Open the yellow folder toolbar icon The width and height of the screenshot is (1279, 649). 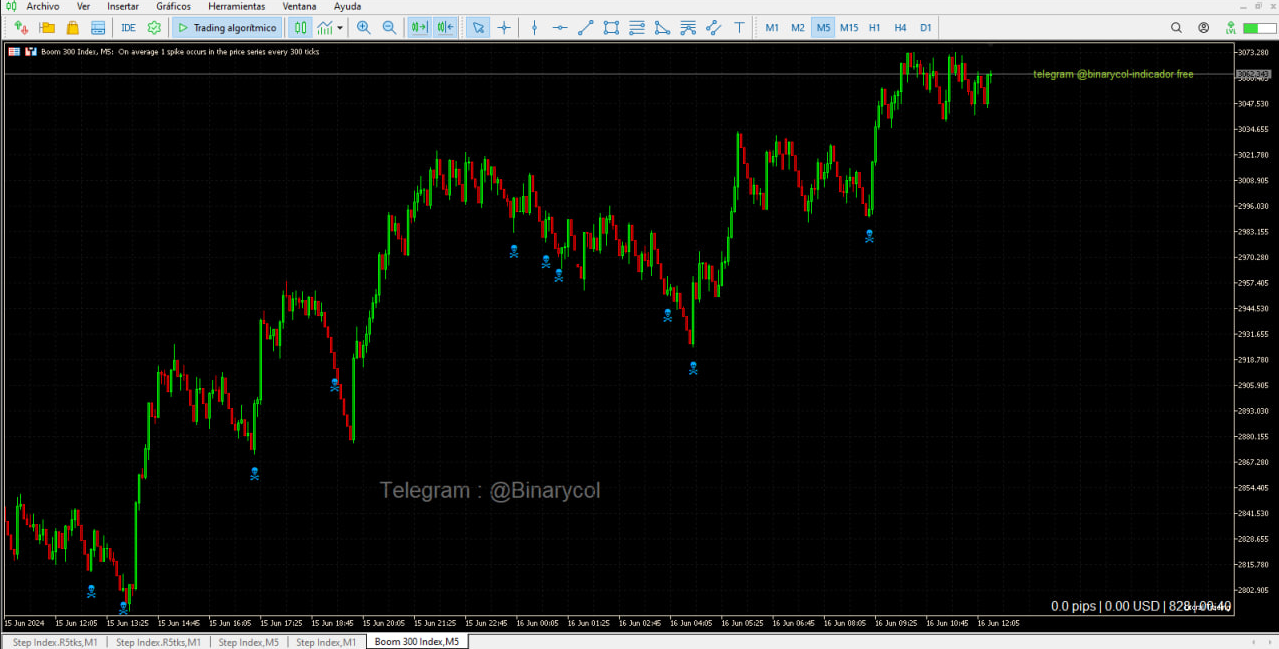[47, 28]
